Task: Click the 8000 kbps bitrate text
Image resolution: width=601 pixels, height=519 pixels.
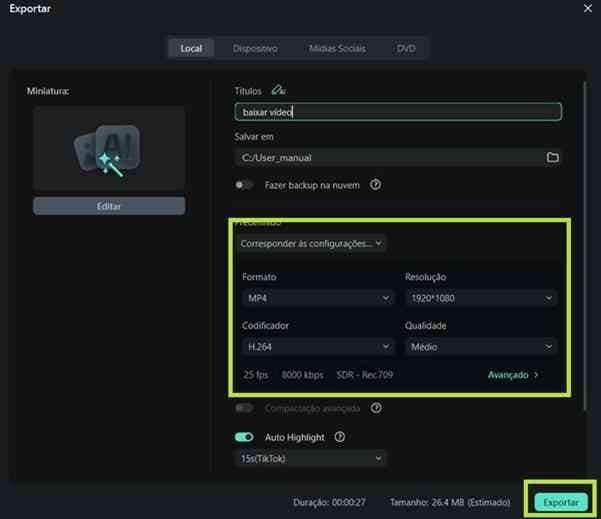Action: 302,374
